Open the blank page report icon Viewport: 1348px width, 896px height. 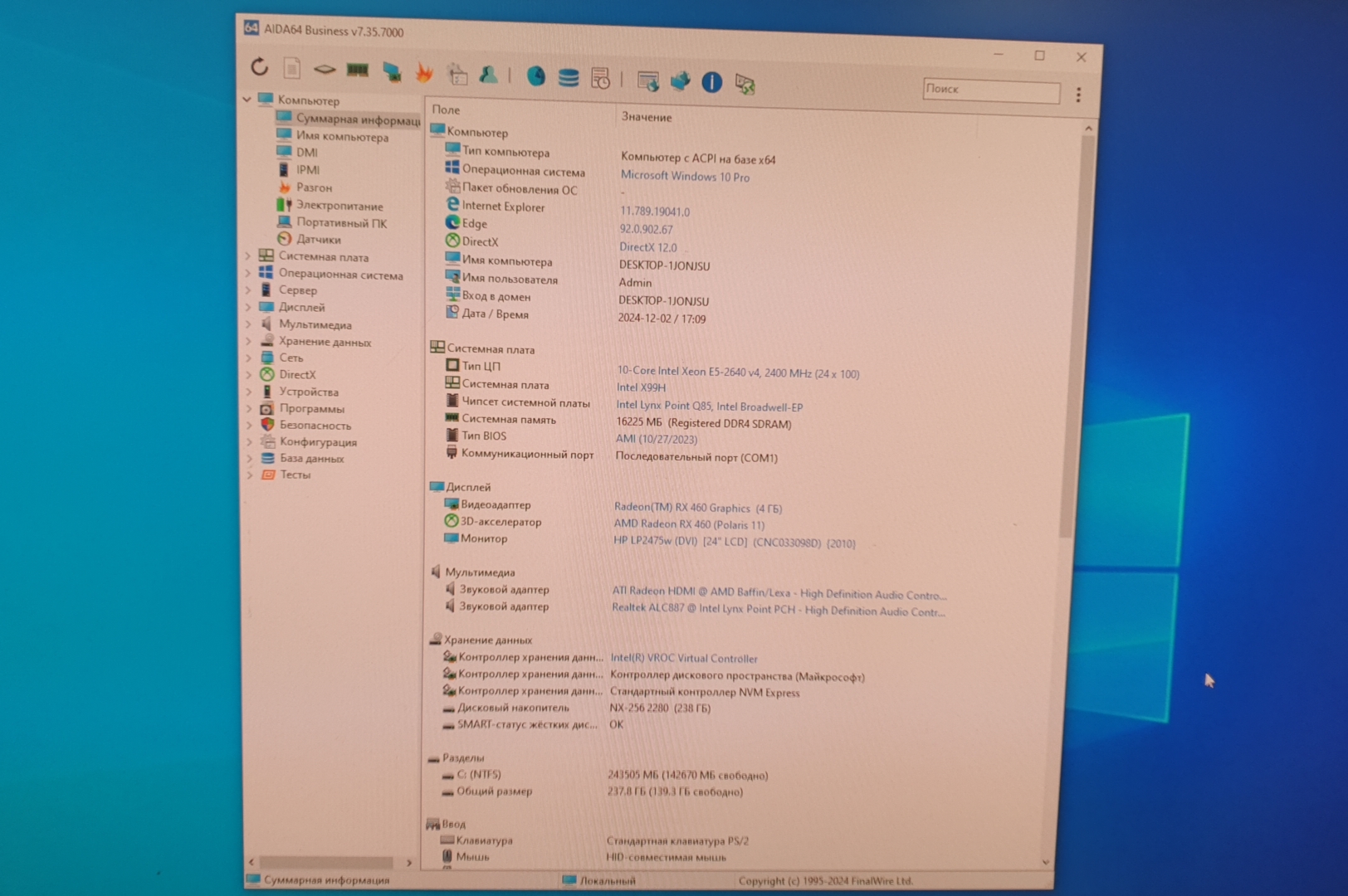point(291,68)
